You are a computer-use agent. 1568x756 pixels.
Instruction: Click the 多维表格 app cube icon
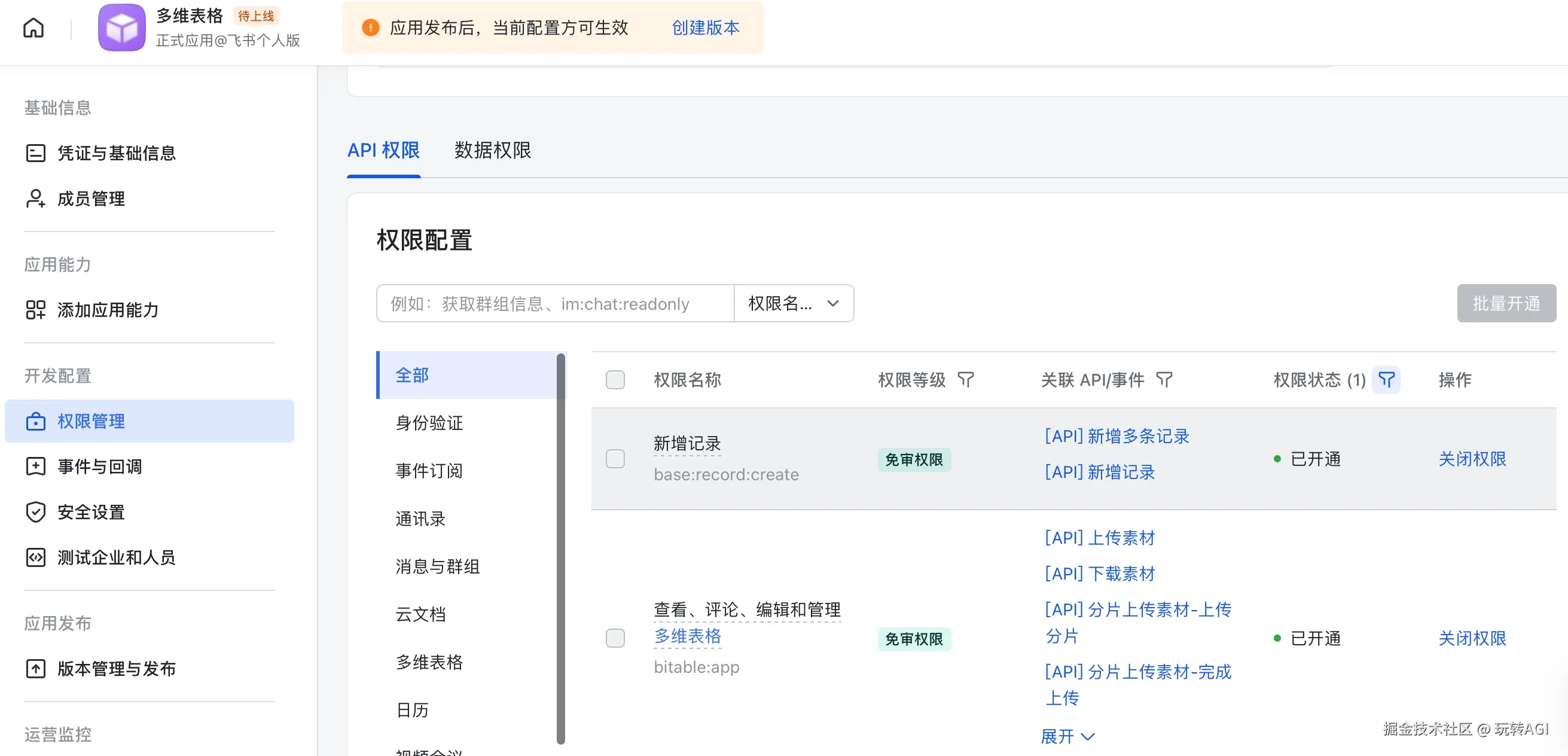[x=122, y=28]
